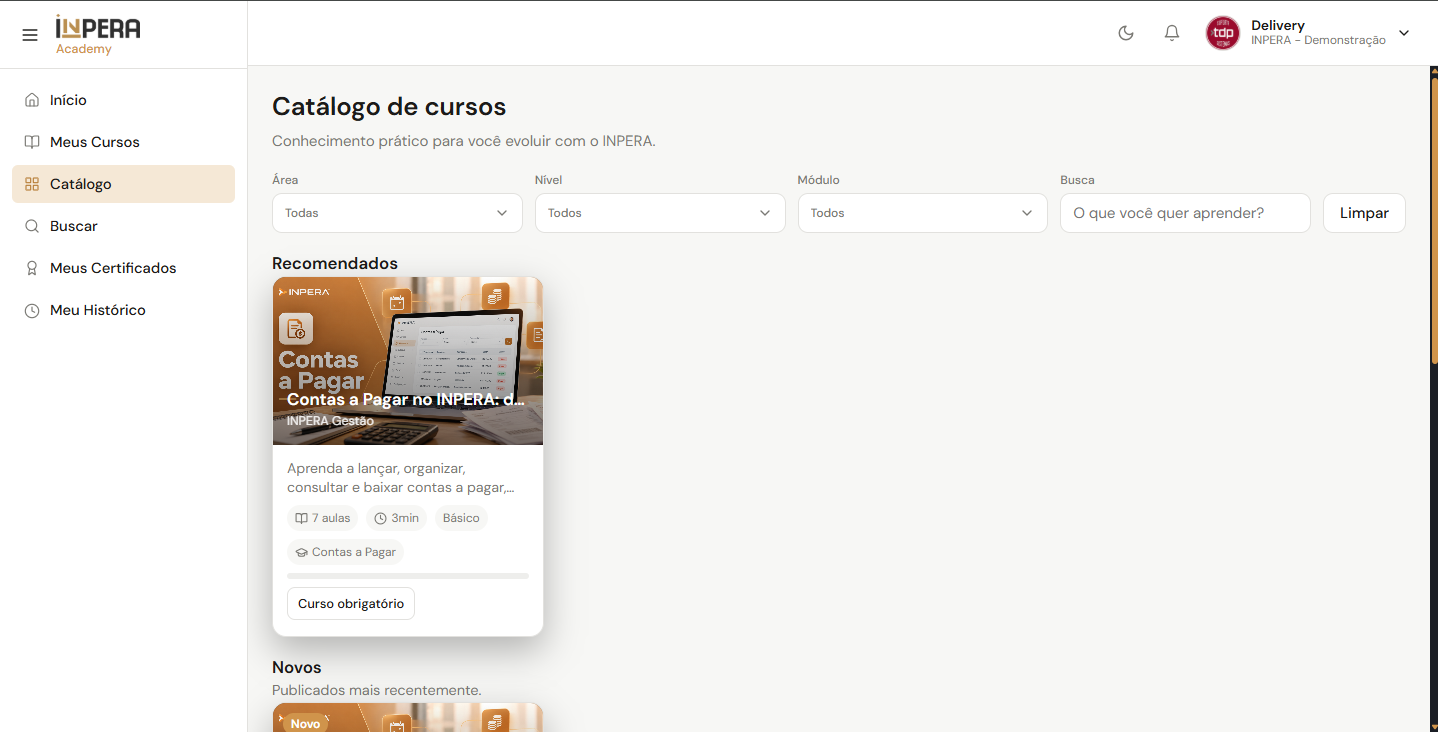This screenshot has height=732, width=1438.
Task: Open the Nível filter dropdown
Action: pyautogui.click(x=660, y=213)
